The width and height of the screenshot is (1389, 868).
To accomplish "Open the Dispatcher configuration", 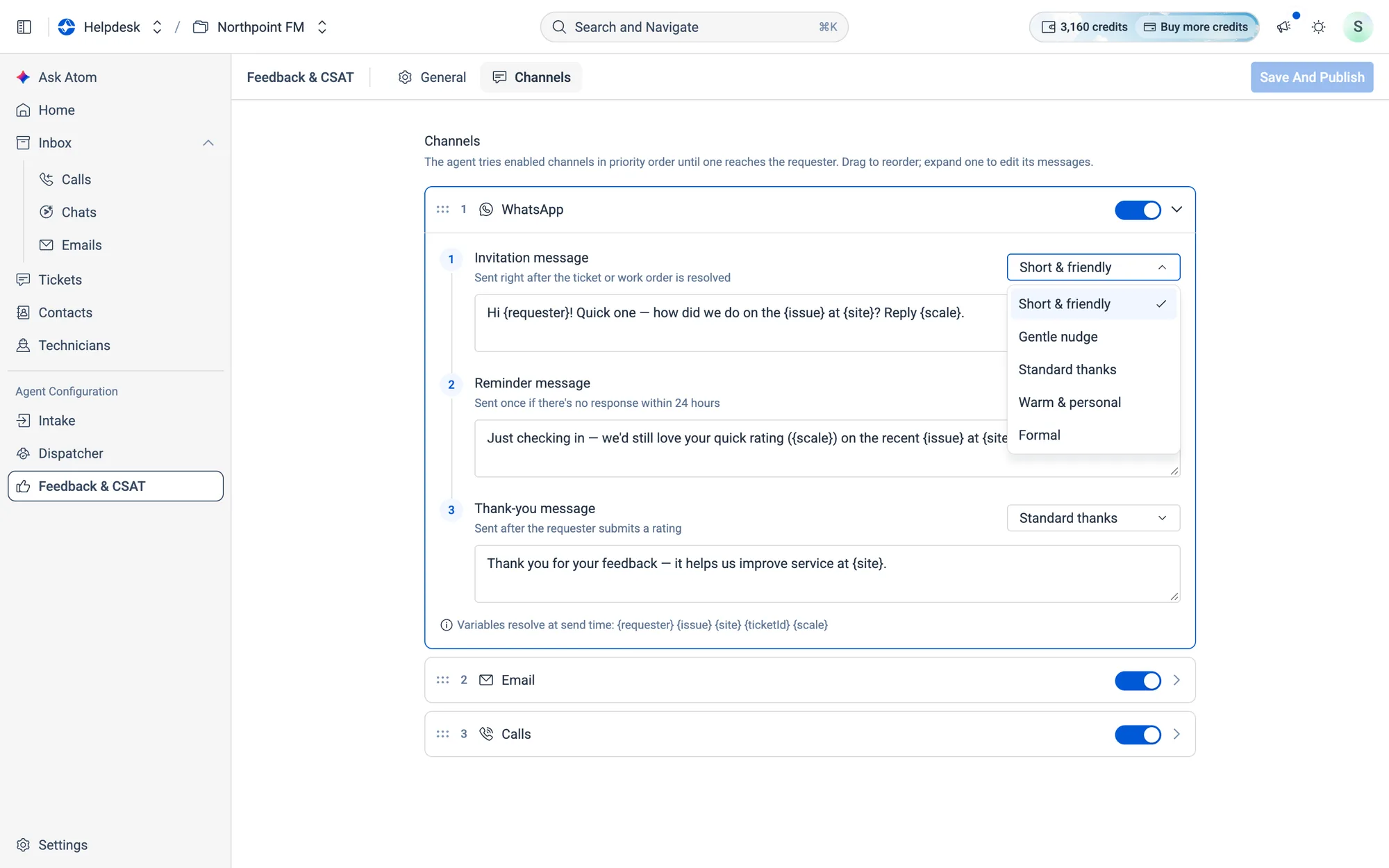I will [115, 453].
